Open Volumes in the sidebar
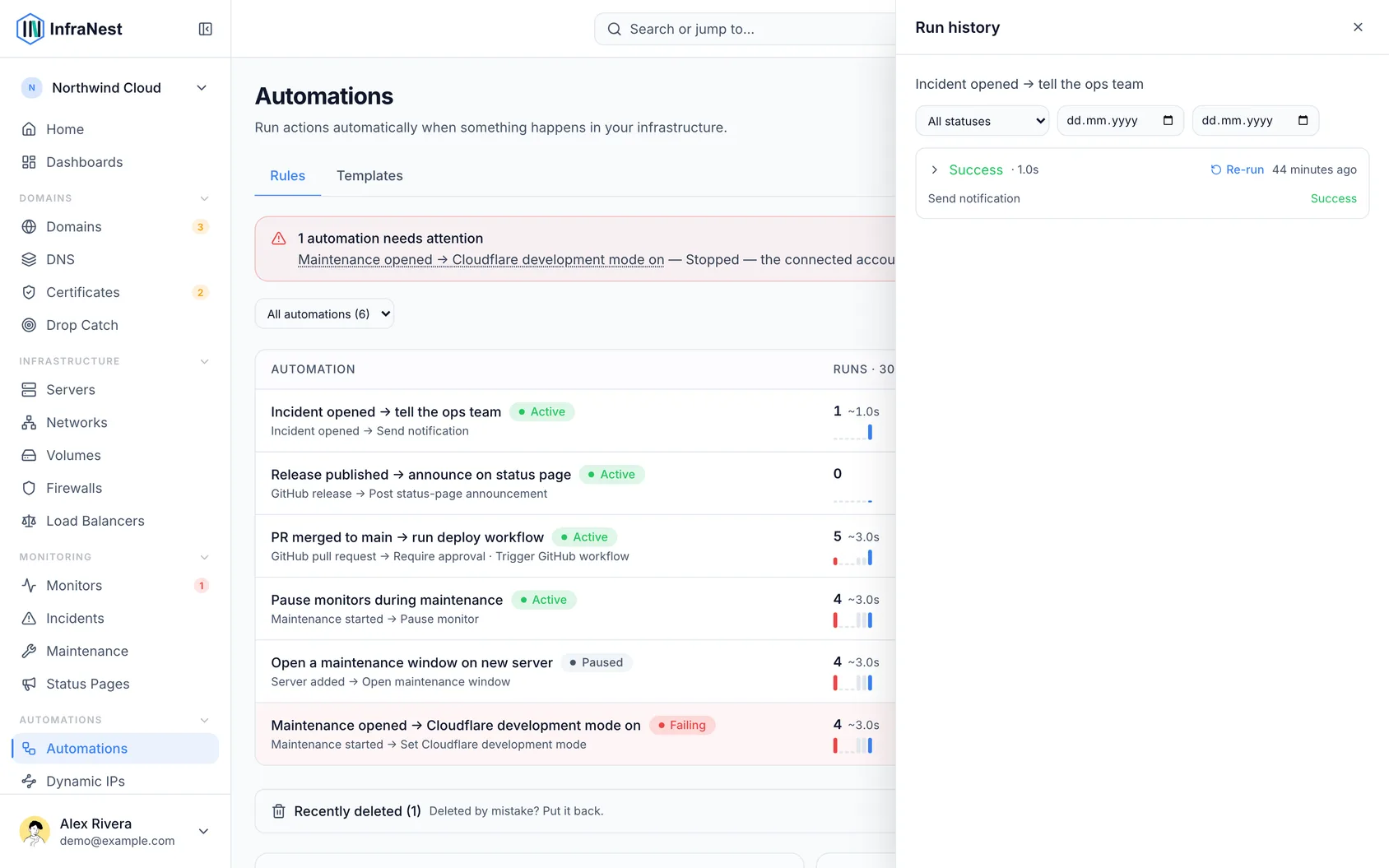1389x868 pixels. (x=115, y=455)
